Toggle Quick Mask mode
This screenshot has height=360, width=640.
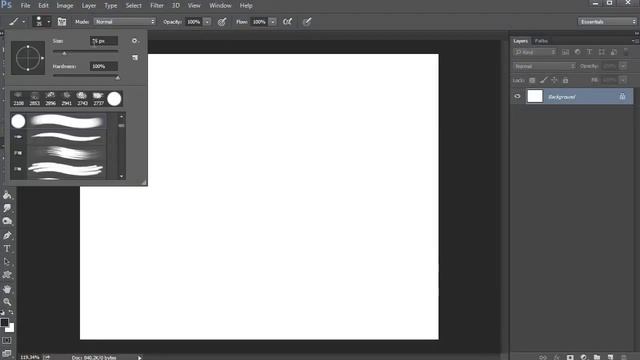(x=7, y=340)
